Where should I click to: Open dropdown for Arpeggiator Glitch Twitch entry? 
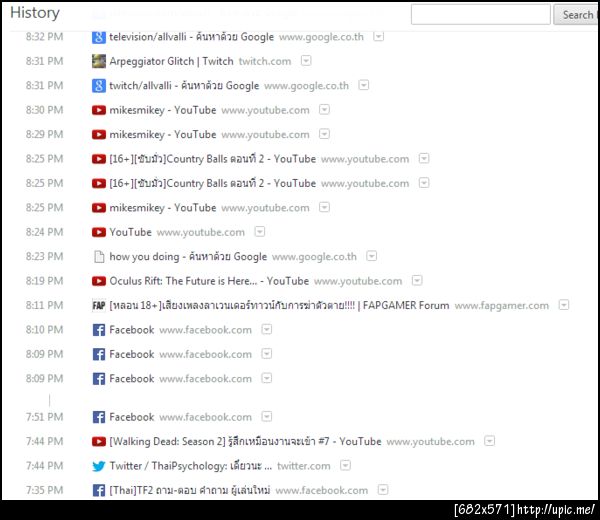pos(306,61)
